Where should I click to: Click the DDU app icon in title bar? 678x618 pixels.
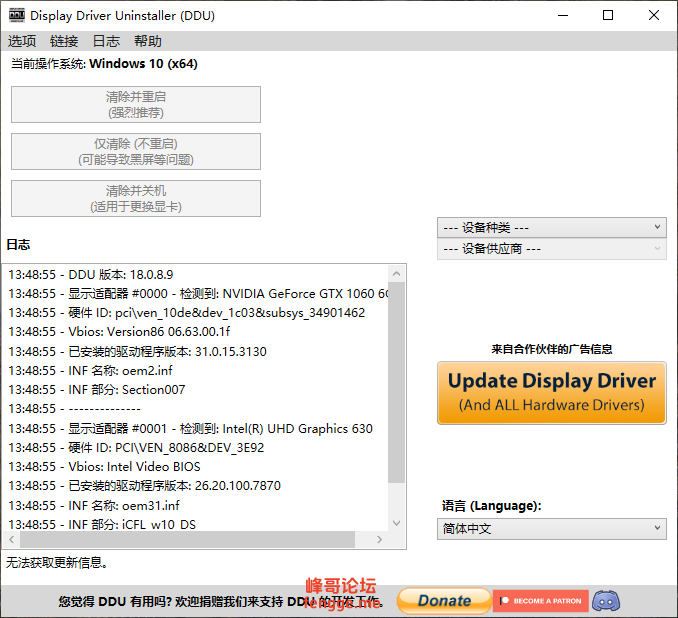(x=17, y=15)
